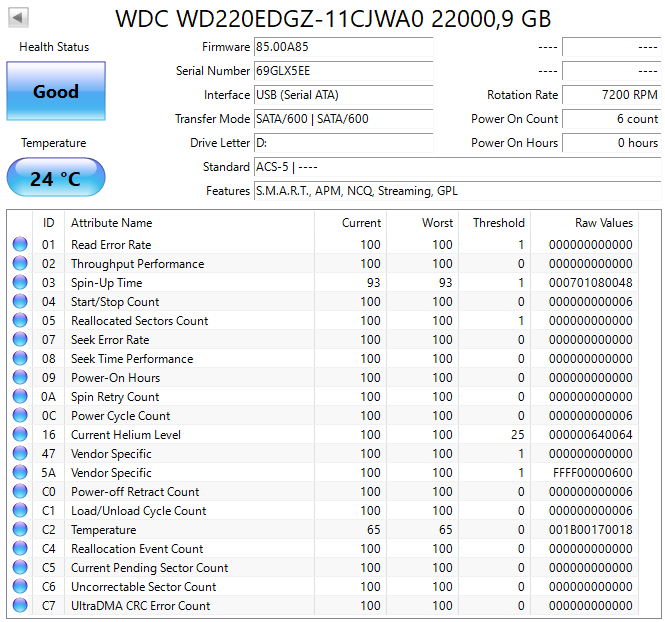Image resolution: width=665 pixels, height=622 pixels.
Task: Click the status orb for Reallocated Sectors Count
Action: (x=20, y=320)
